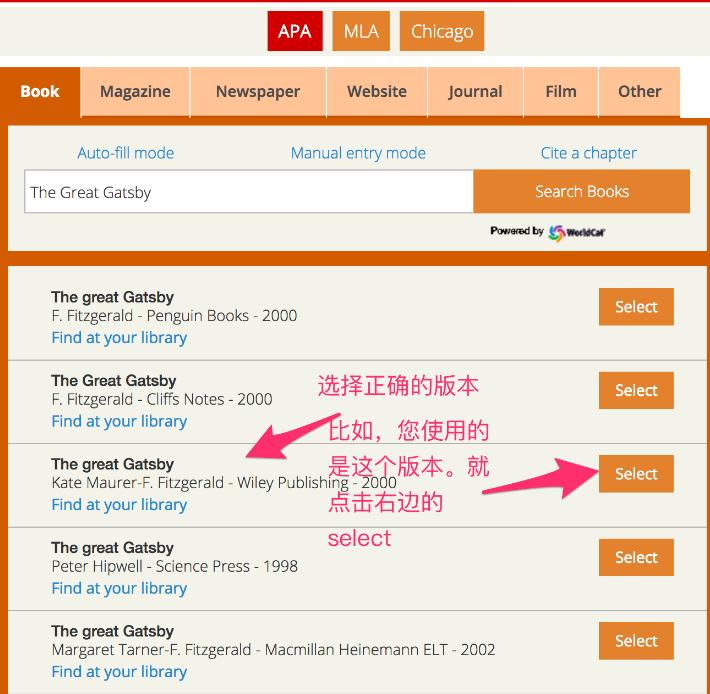Viewport: 710px width, 694px height.
Task: Click the title above Kate Maurer result
Action: coord(113,464)
